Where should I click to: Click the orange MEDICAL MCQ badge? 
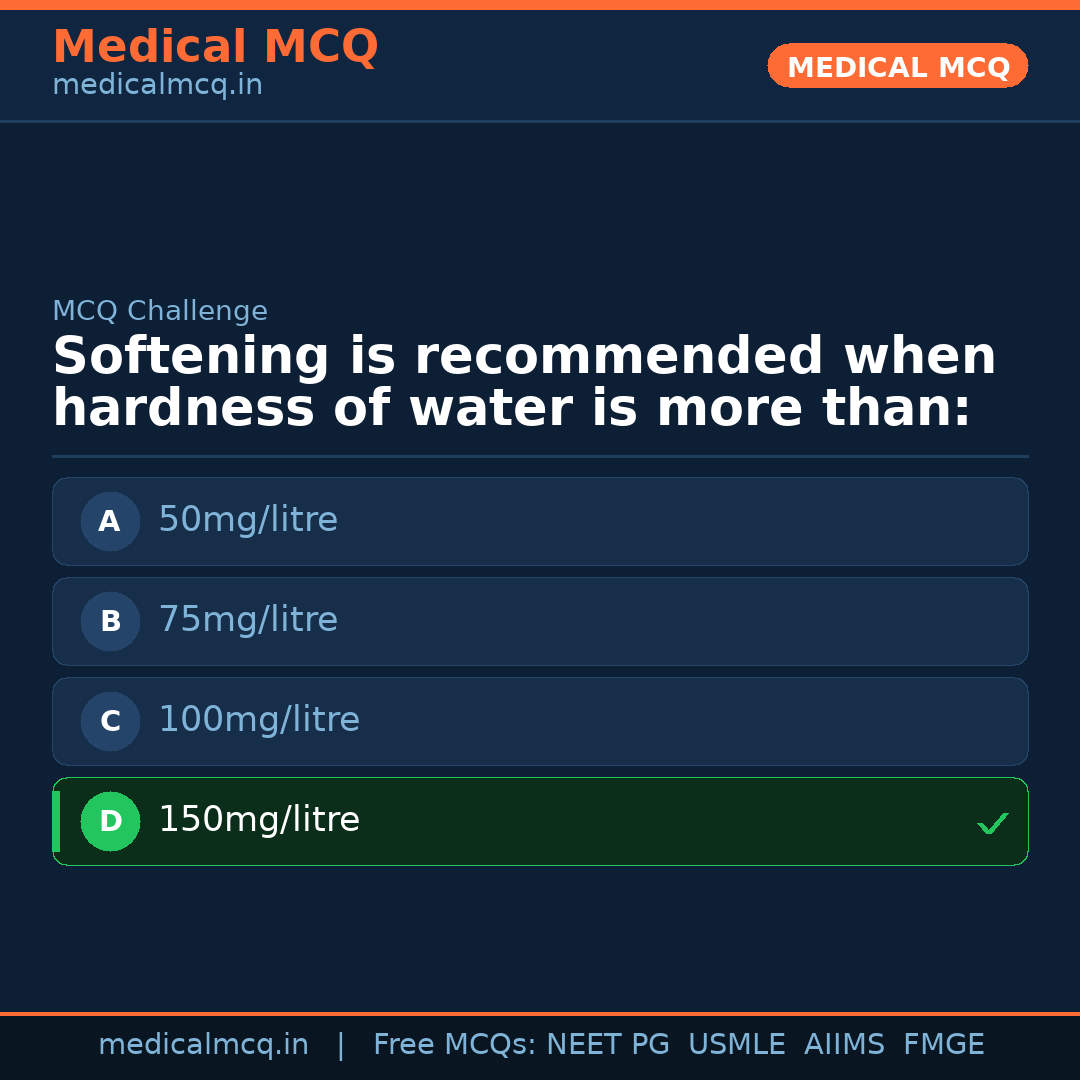(897, 67)
